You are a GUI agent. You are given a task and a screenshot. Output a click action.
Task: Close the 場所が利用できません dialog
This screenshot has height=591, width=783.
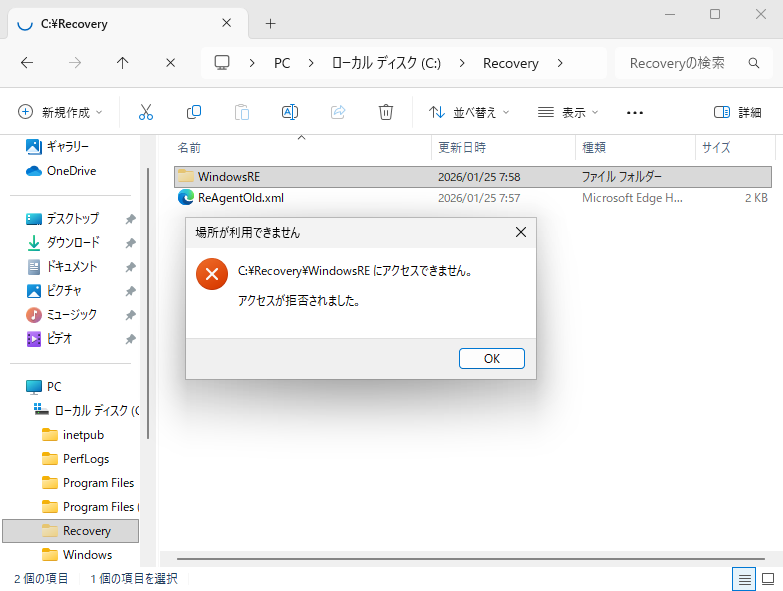click(x=520, y=233)
